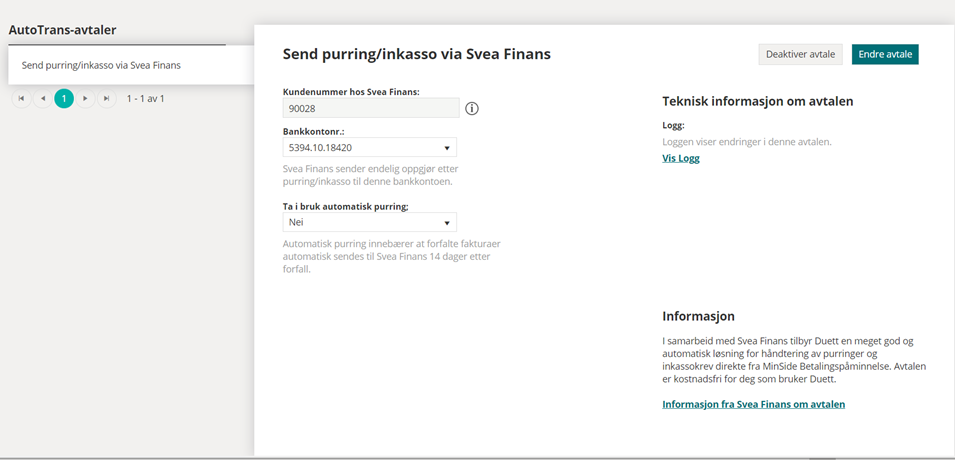955x460 pixels.
Task: Click the Endre avtale button
Action: click(885, 54)
